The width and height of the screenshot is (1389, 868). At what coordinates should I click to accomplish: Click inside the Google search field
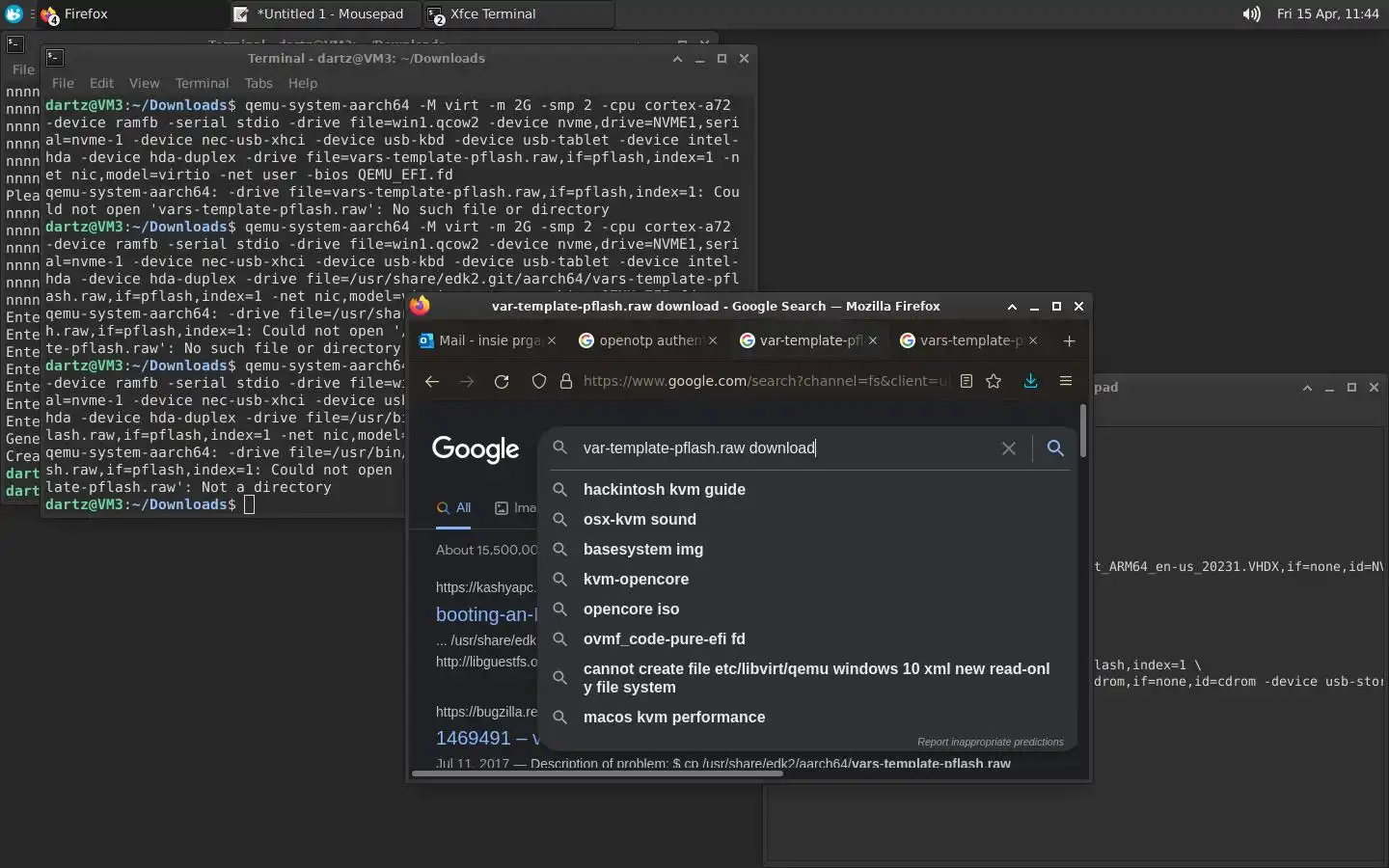pos(786,448)
